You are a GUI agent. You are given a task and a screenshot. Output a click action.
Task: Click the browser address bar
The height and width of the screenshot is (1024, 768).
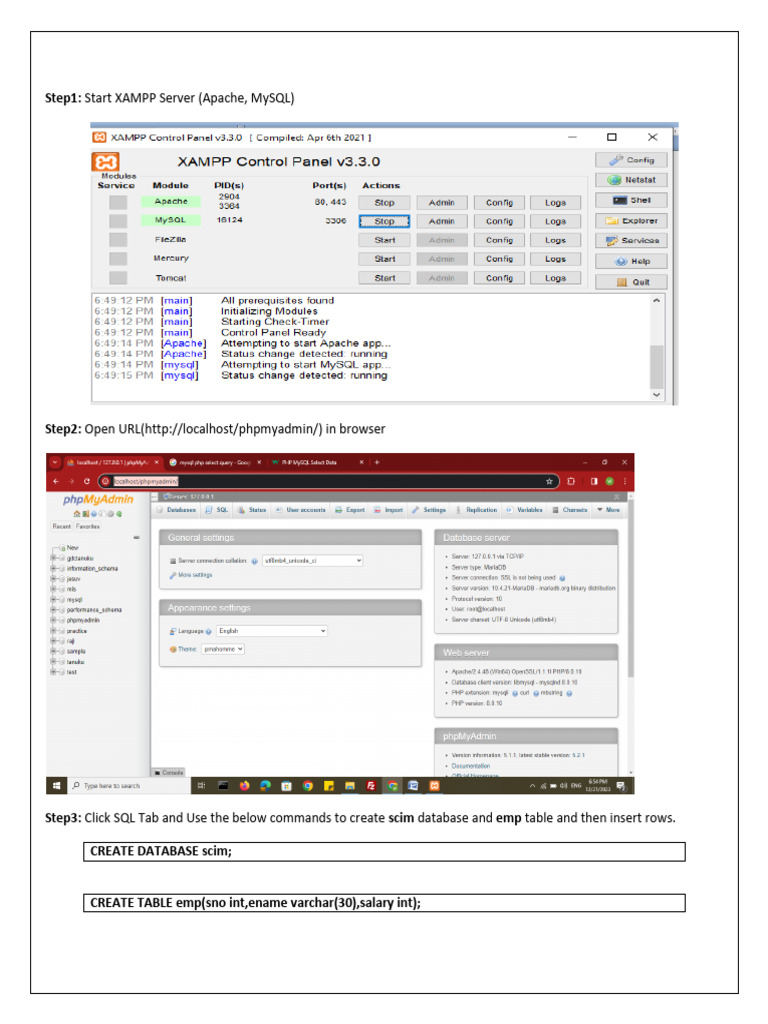[330, 481]
